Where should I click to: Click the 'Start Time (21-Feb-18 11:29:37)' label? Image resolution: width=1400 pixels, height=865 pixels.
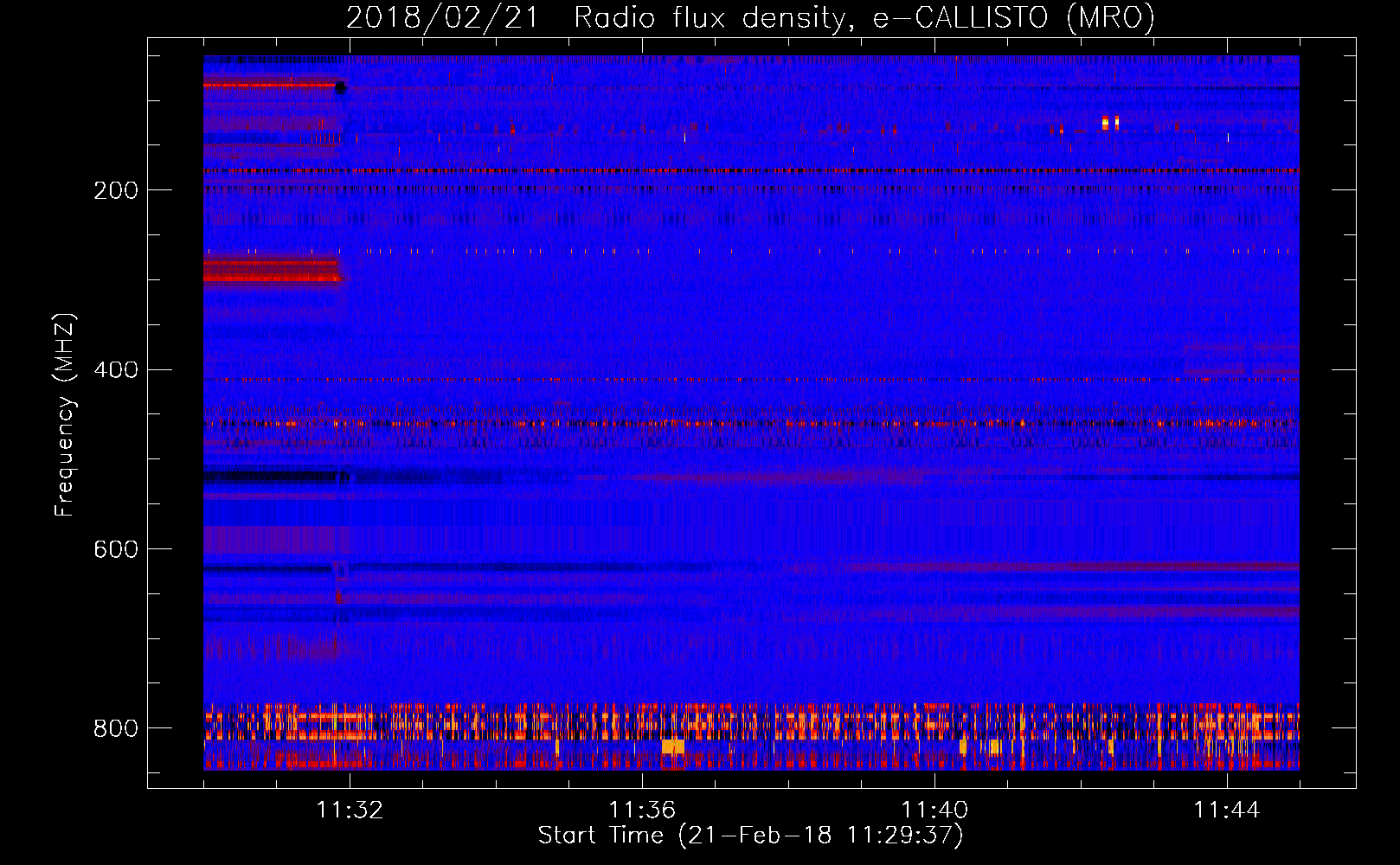750,836
